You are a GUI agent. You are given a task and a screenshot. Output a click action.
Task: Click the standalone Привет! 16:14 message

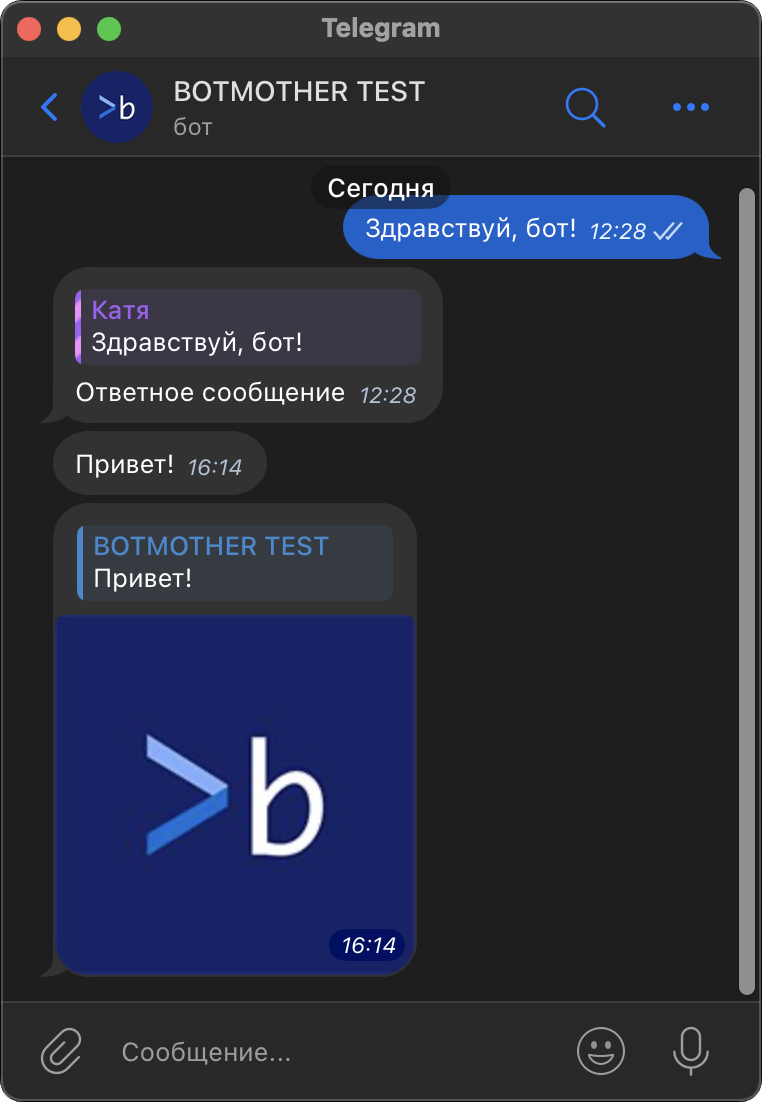160,464
